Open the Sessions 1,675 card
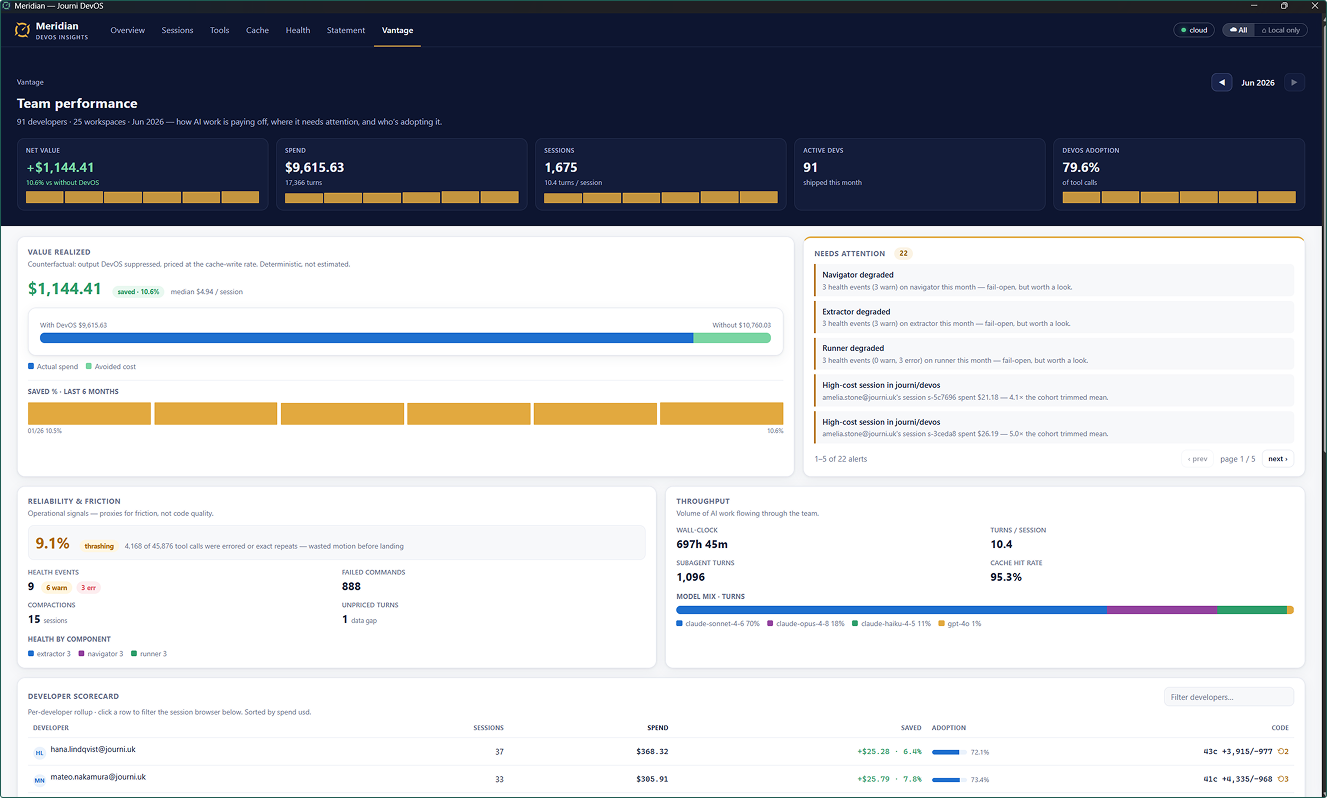This screenshot has width=1327, height=798. point(661,174)
